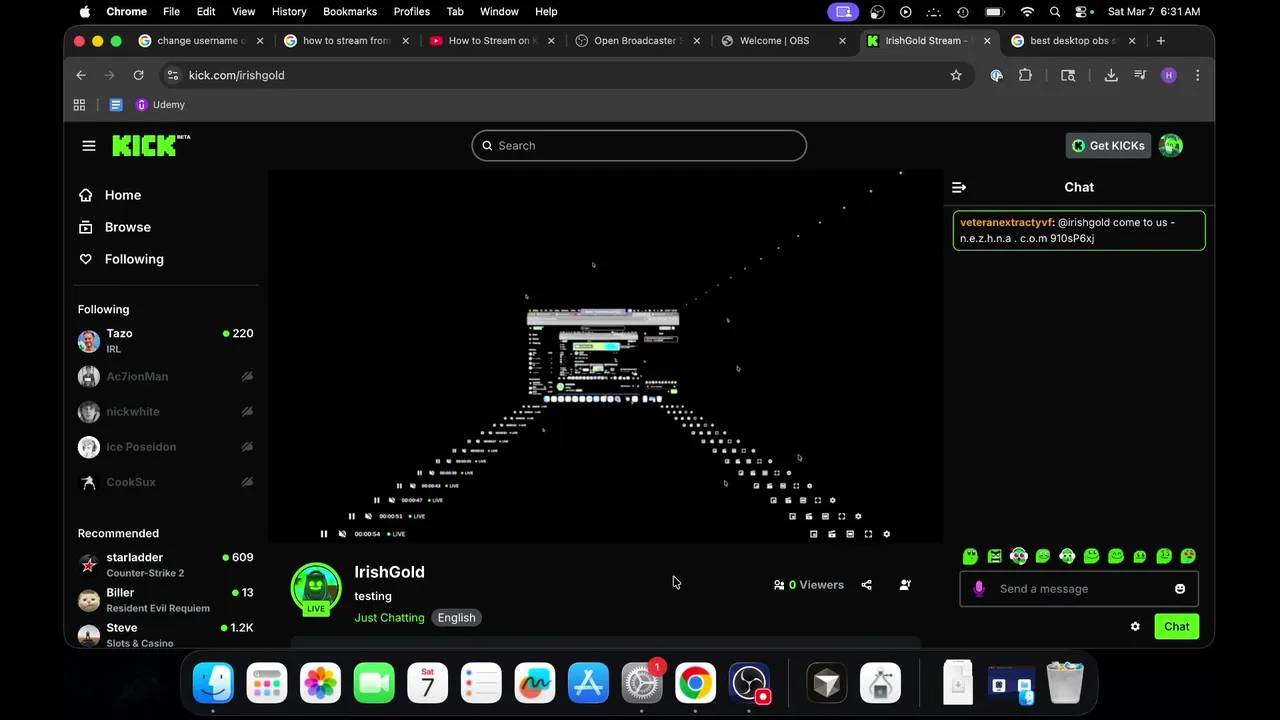Open OBS in the Dock
Screen dimensions: 1280x720
pyautogui.click(x=749, y=684)
